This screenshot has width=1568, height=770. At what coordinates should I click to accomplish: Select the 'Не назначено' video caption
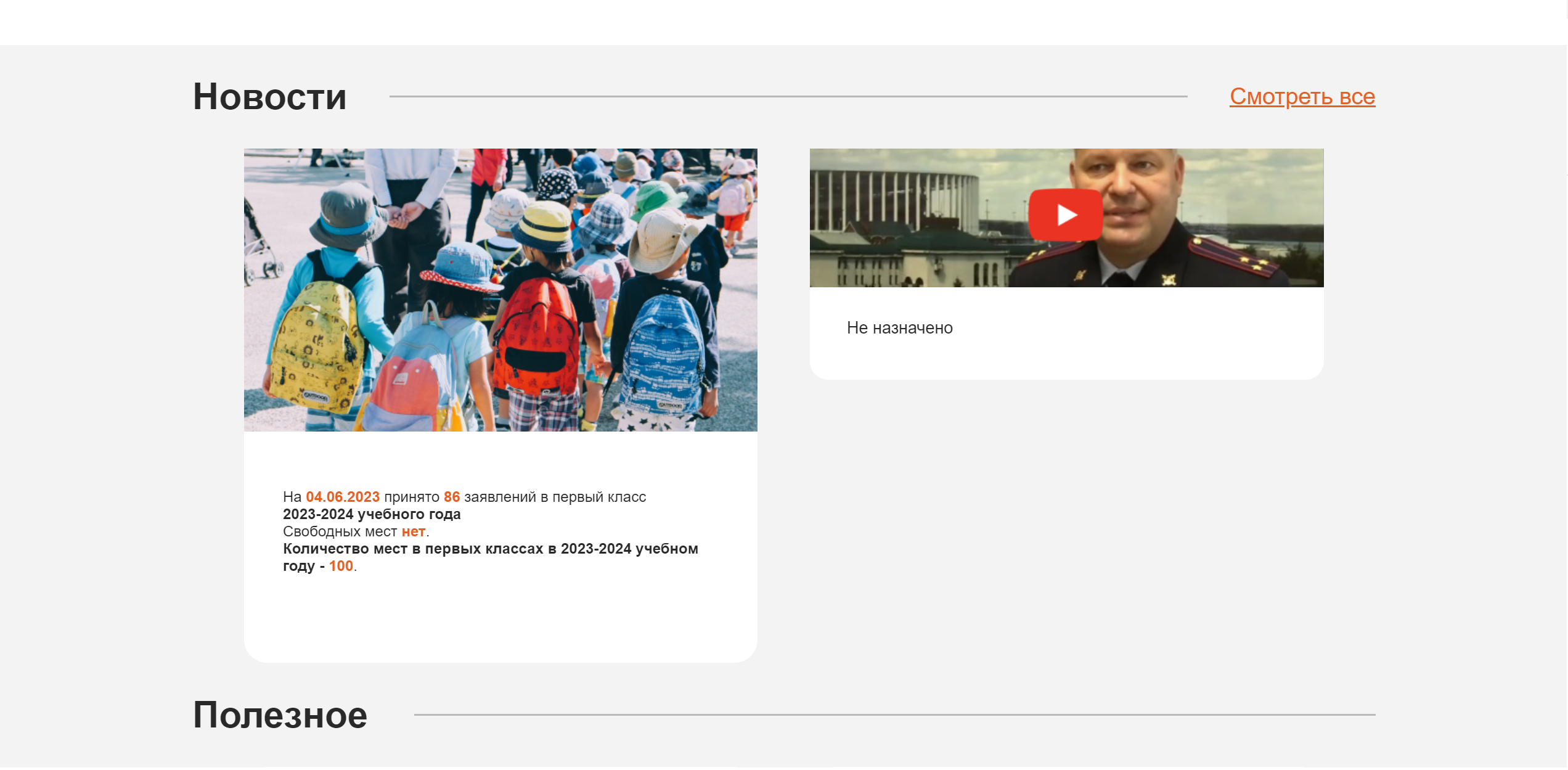pos(899,328)
